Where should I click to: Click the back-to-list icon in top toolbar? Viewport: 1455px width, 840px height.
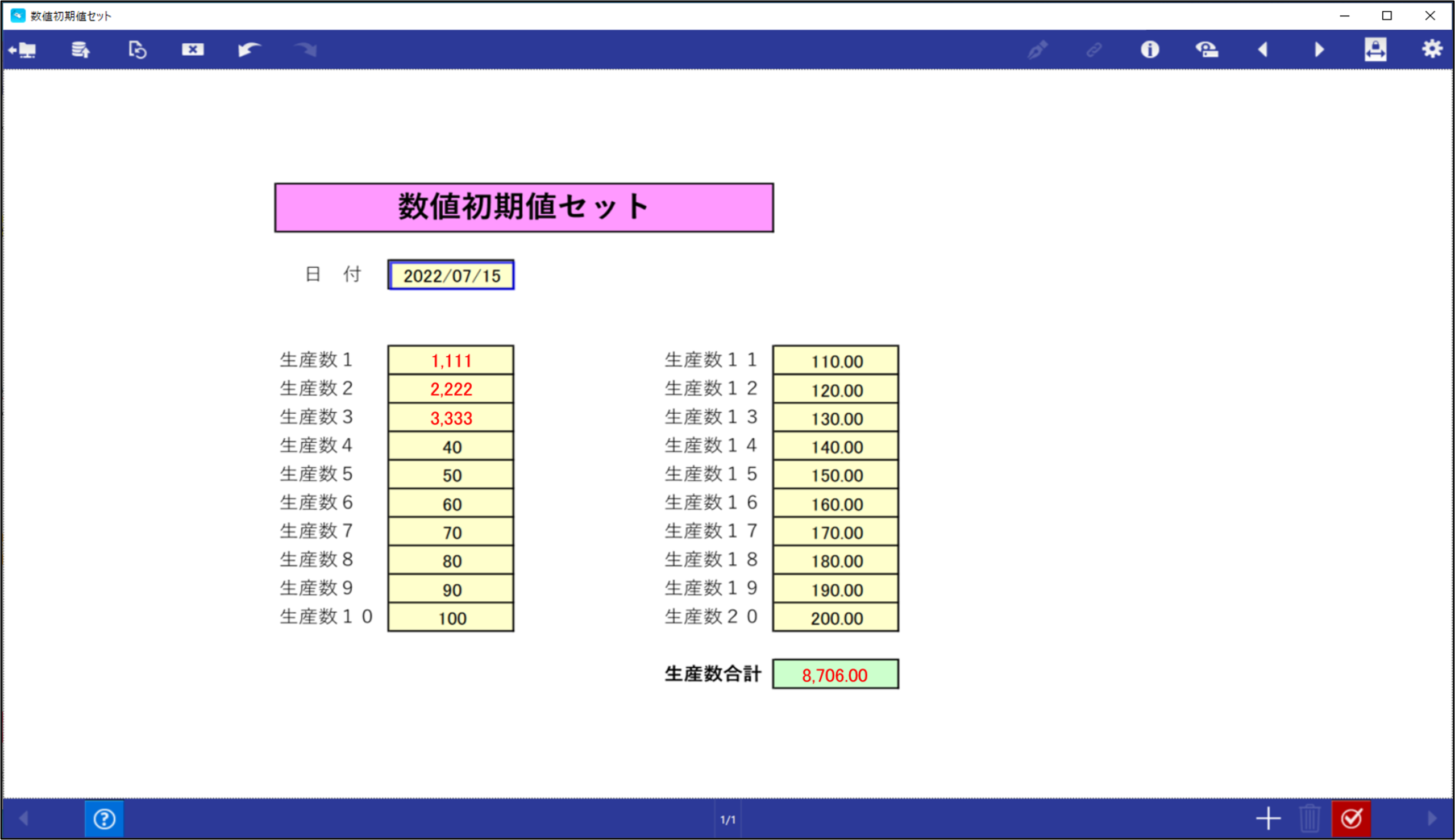(x=23, y=49)
